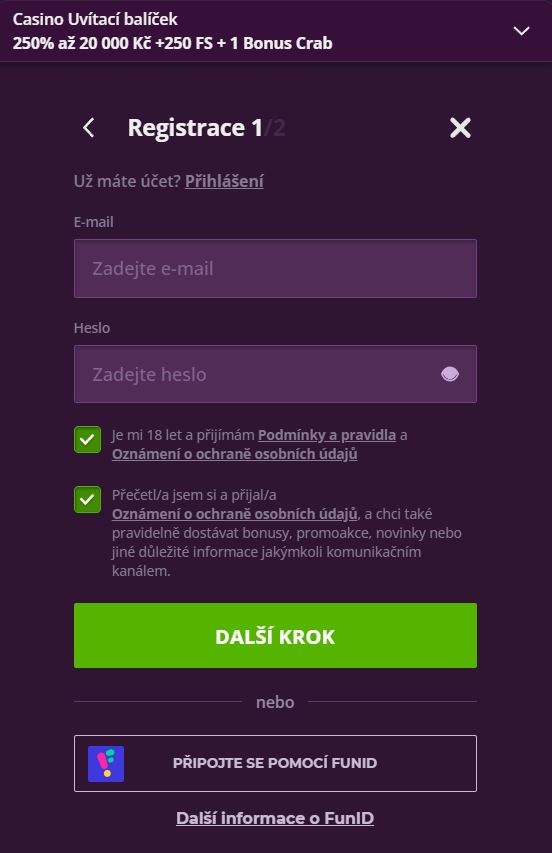The height and width of the screenshot is (853, 552).
Task: Close the Registrace dialog with the X
Action: 460,128
